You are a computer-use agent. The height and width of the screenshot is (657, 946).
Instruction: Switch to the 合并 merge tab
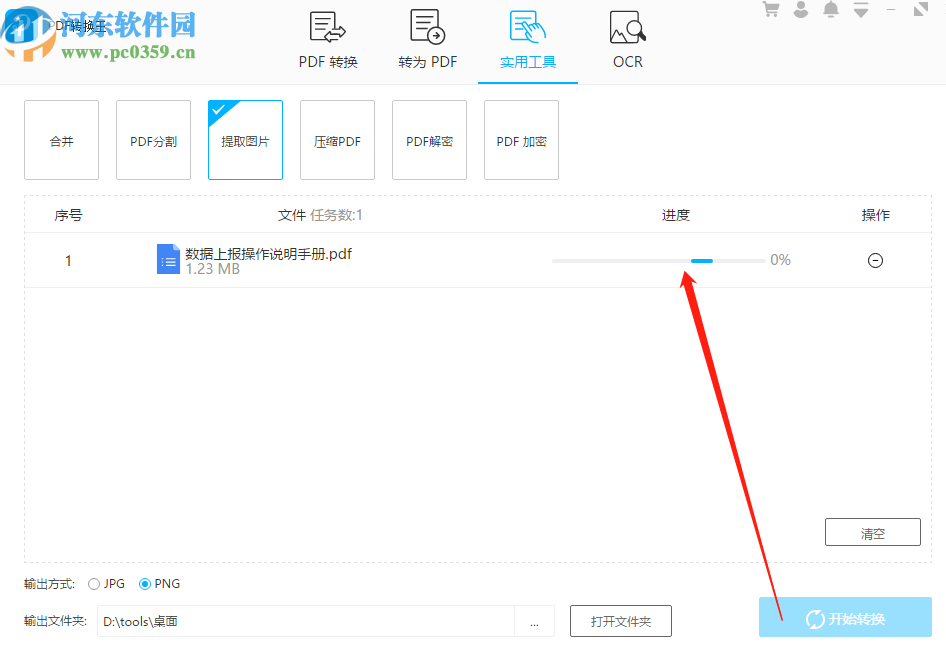61,140
